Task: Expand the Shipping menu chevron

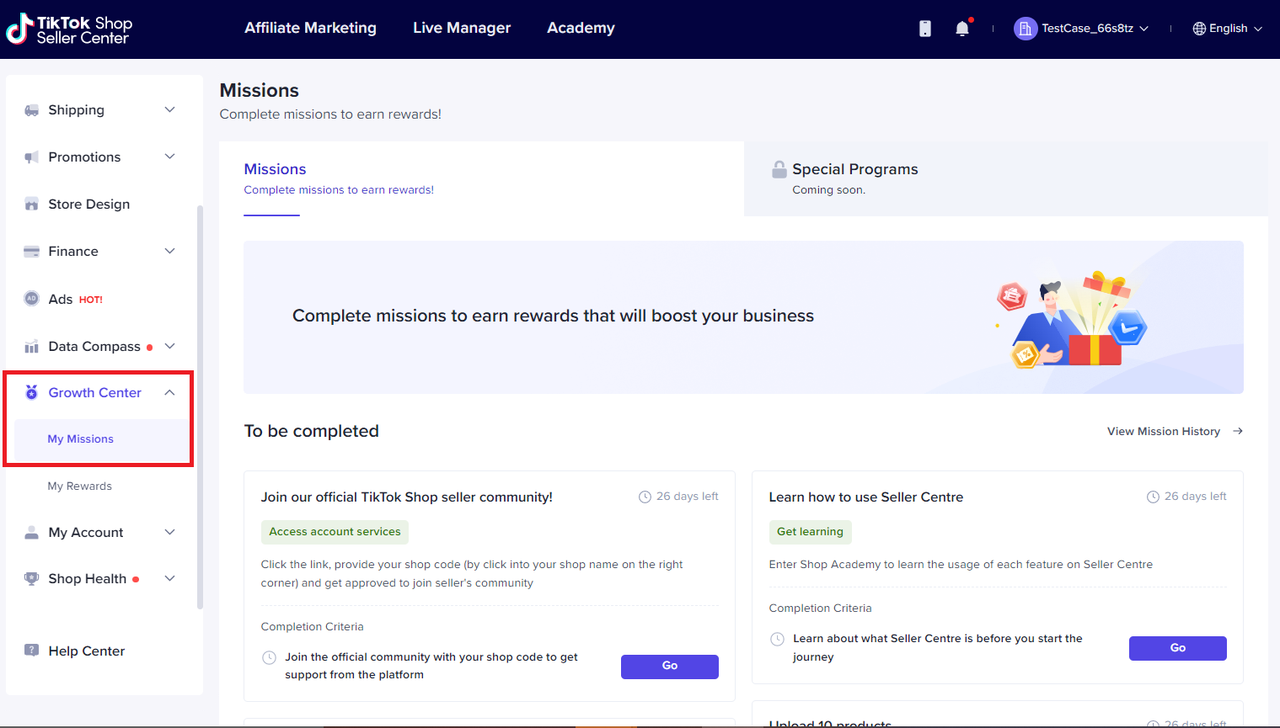Action: point(170,110)
